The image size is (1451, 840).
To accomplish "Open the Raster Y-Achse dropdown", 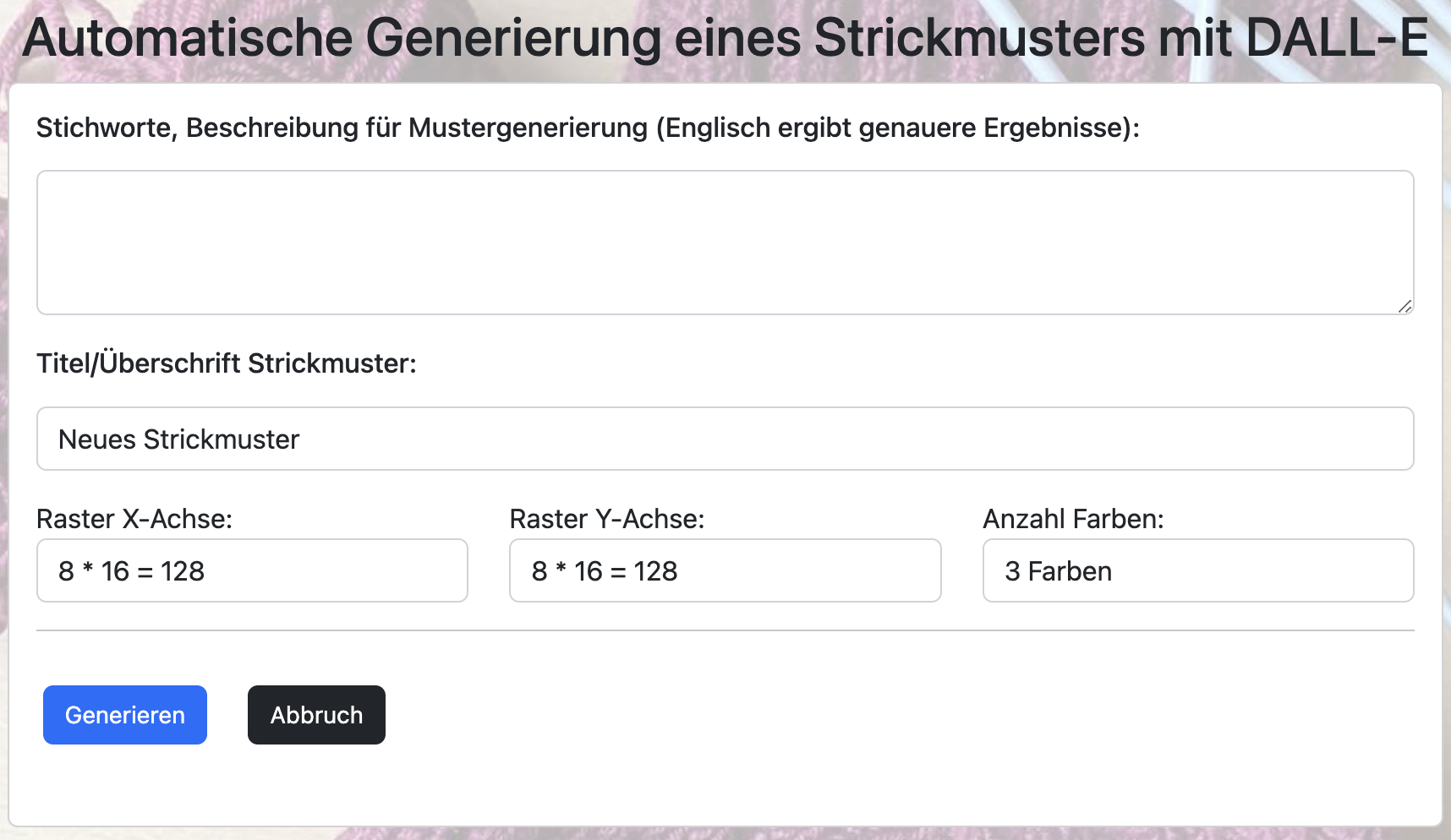I will (x=725, y=570).
